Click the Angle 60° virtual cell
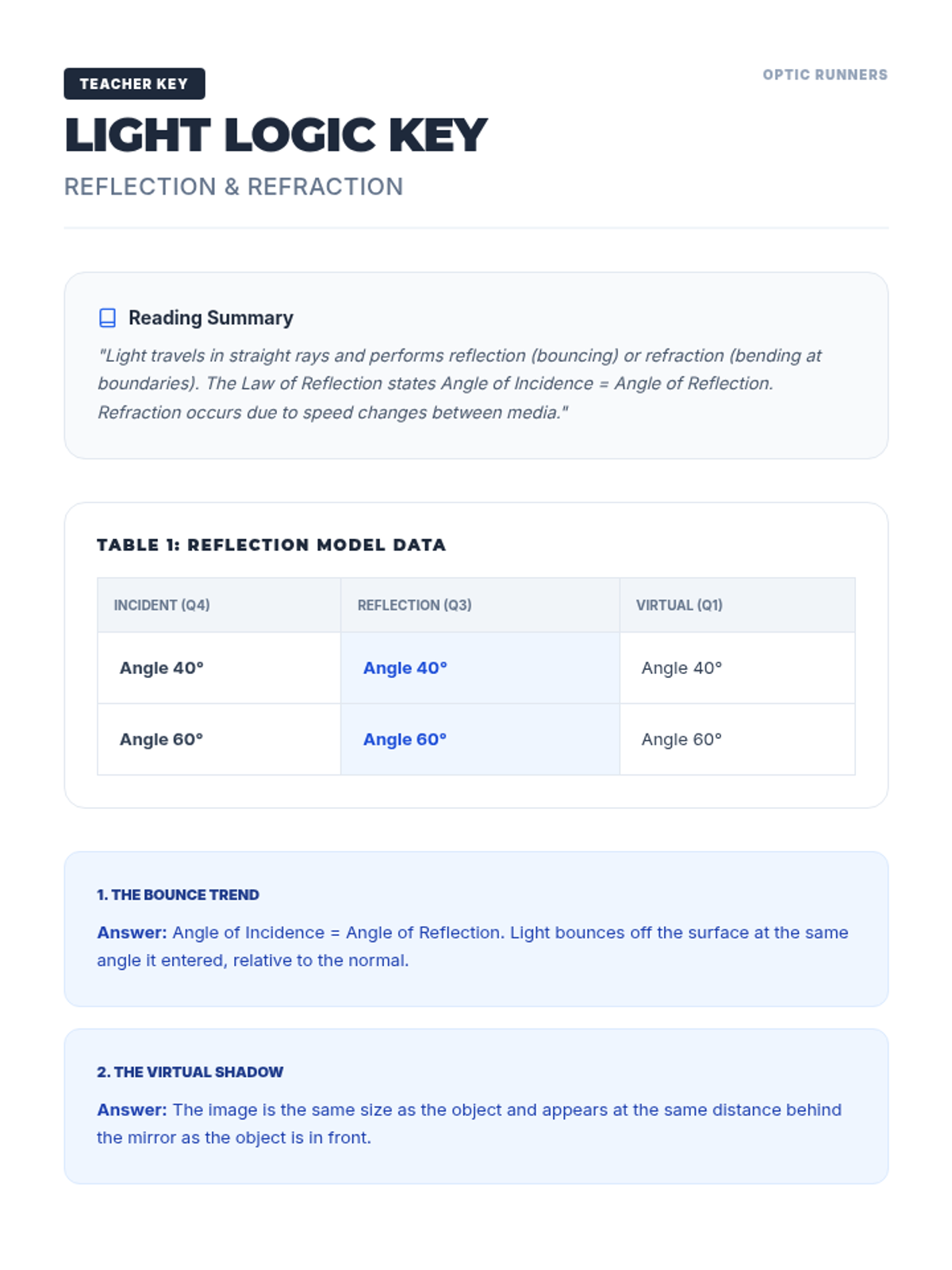The height and width of the screenshot is (1270, 952). (737, 739)
